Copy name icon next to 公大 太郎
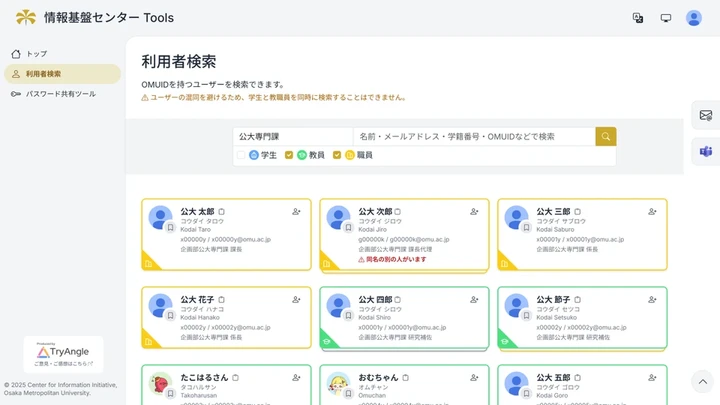The height and width of the screenshot is (405, 720). point(221,212)
